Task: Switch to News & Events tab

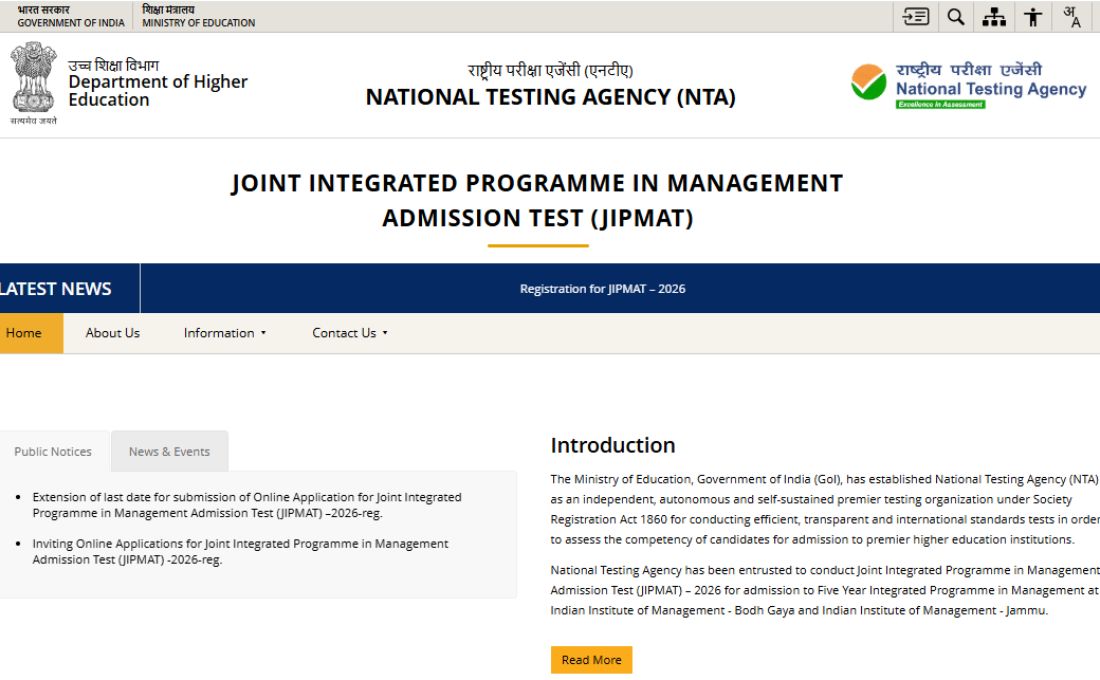Action: tap(169, 451)
